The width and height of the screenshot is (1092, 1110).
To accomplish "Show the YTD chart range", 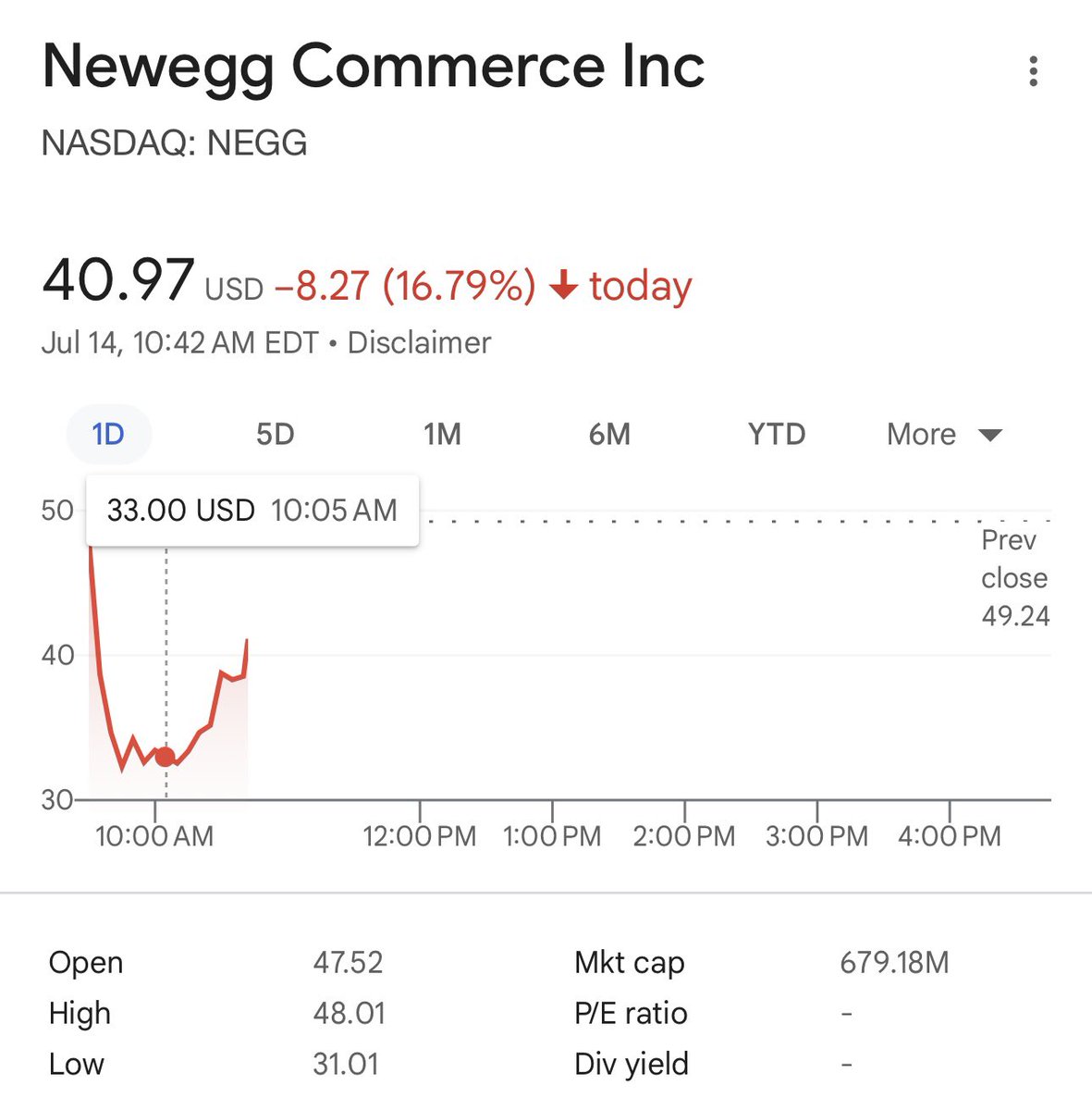I will 777,434.
